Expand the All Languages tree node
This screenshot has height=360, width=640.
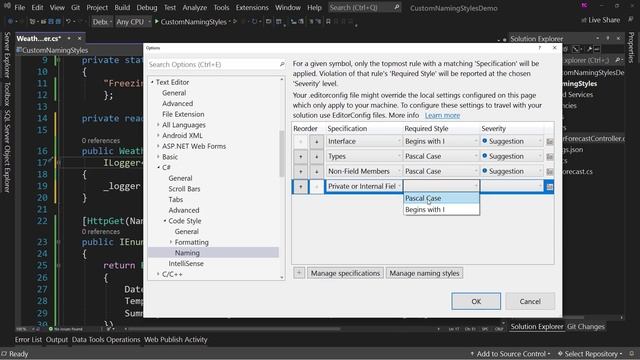point(158,124)
